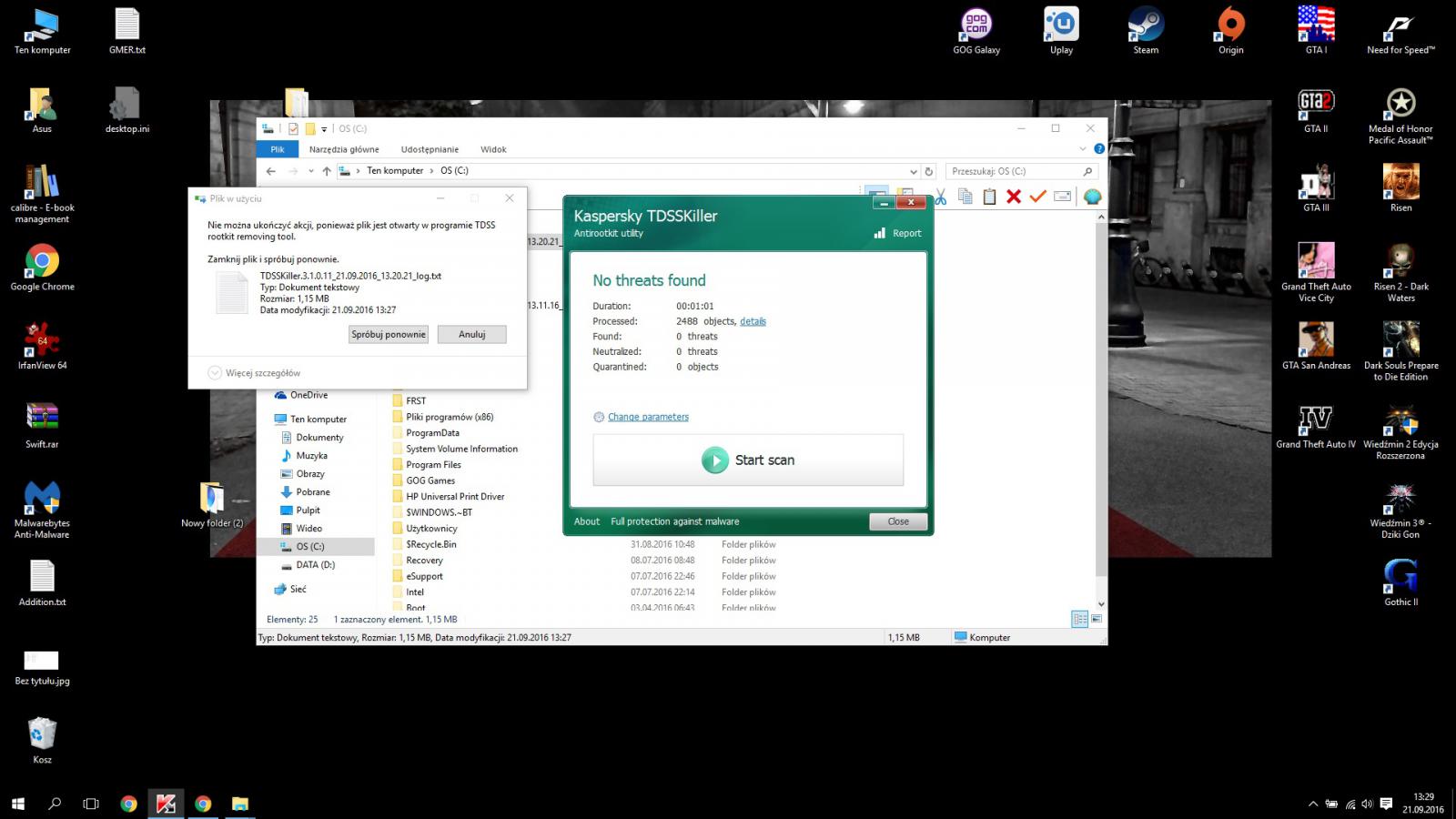Open recent locations dropdown next to forward arrow
1456x819 pixels.
pyautogui.click(x=310, y=171)
